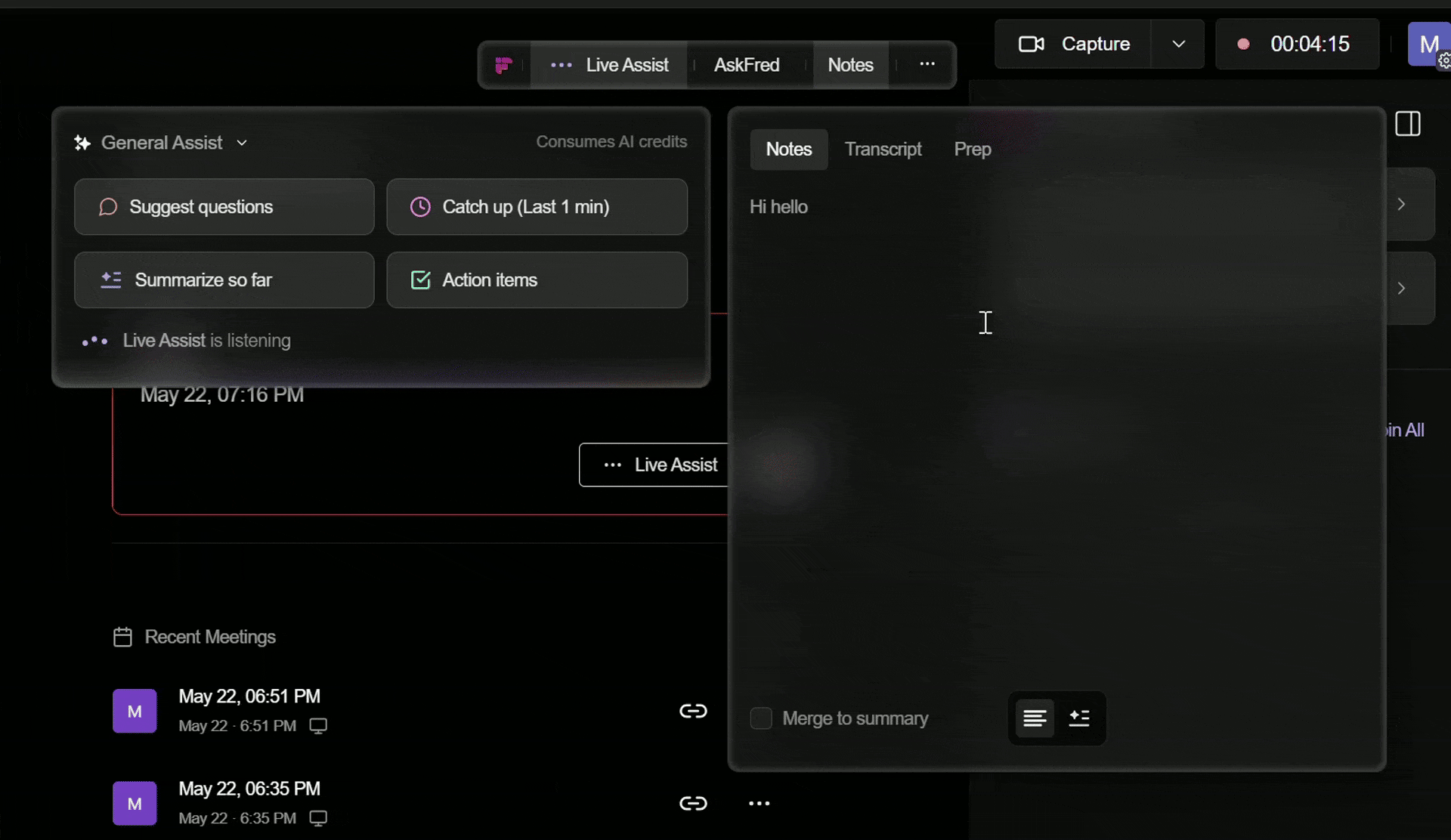This screenshot has height=840, width=1451.
Task: Open the Live Assist toolbar tab
Action: (x=609, y=66)
